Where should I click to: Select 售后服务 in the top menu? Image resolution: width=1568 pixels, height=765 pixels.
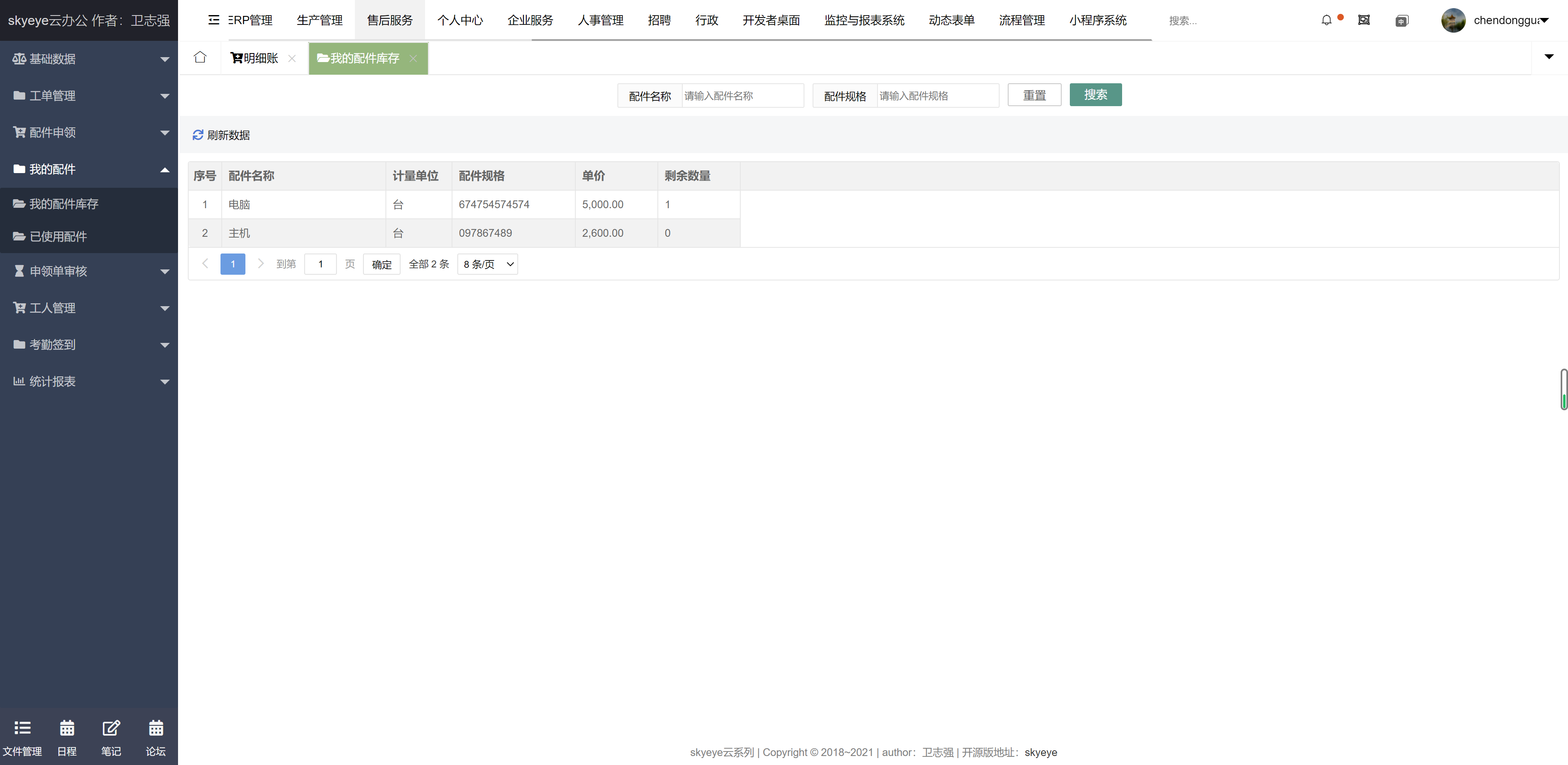coord(390,20)
